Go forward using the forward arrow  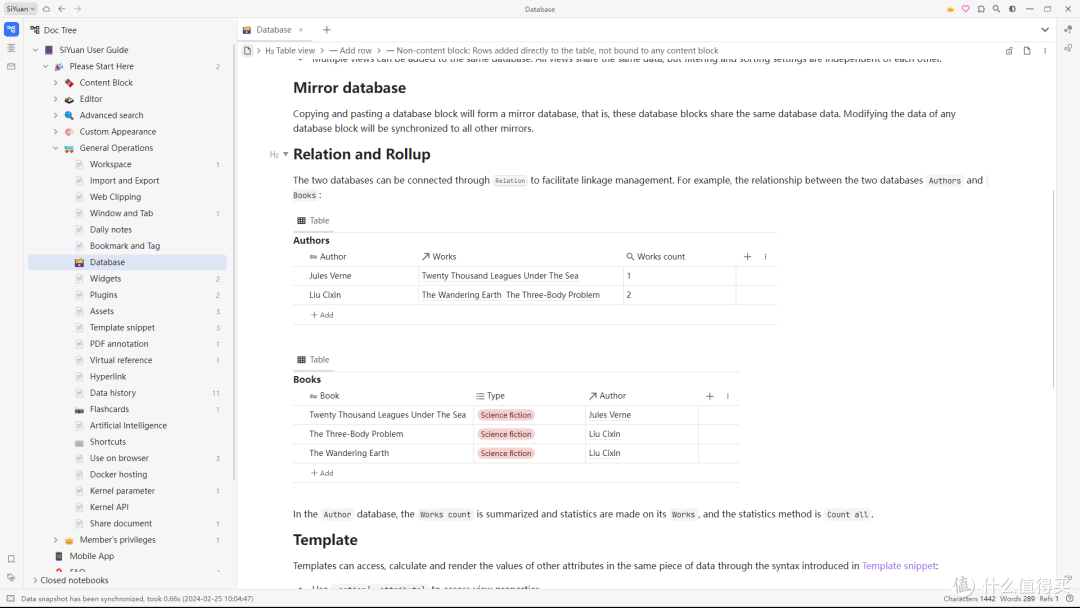pyautogui.click(x=77, y=9)
